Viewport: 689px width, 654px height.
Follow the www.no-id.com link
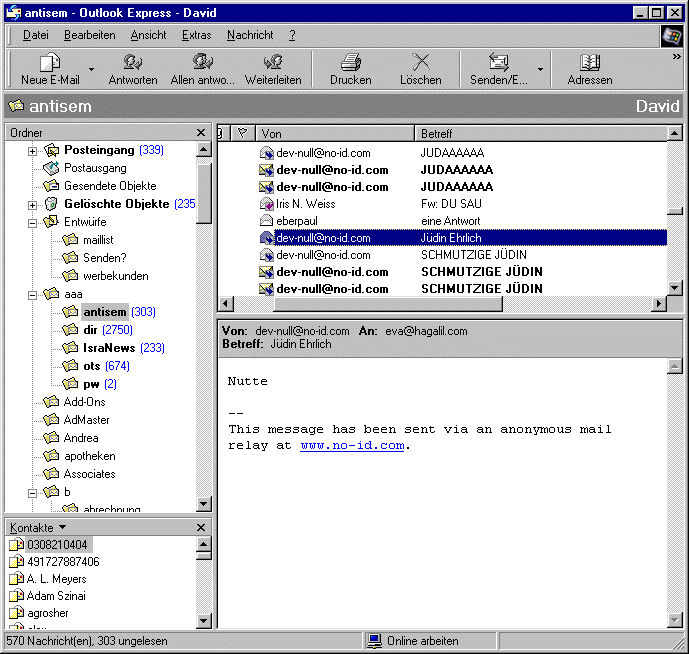point(352,445)
